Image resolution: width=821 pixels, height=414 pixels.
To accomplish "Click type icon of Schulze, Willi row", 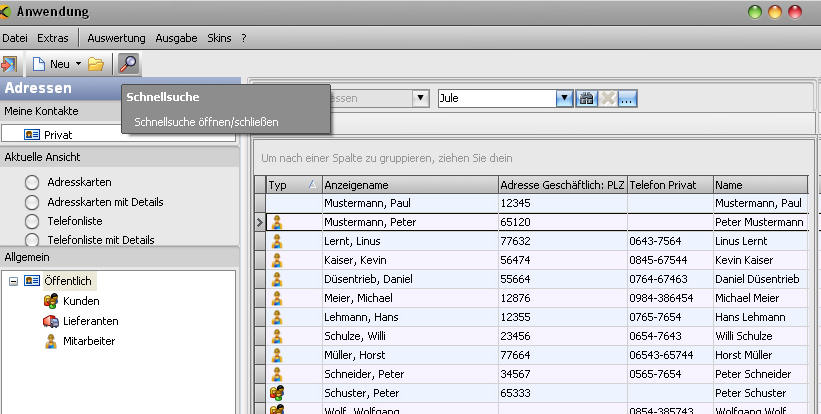I will pos(276,336).
